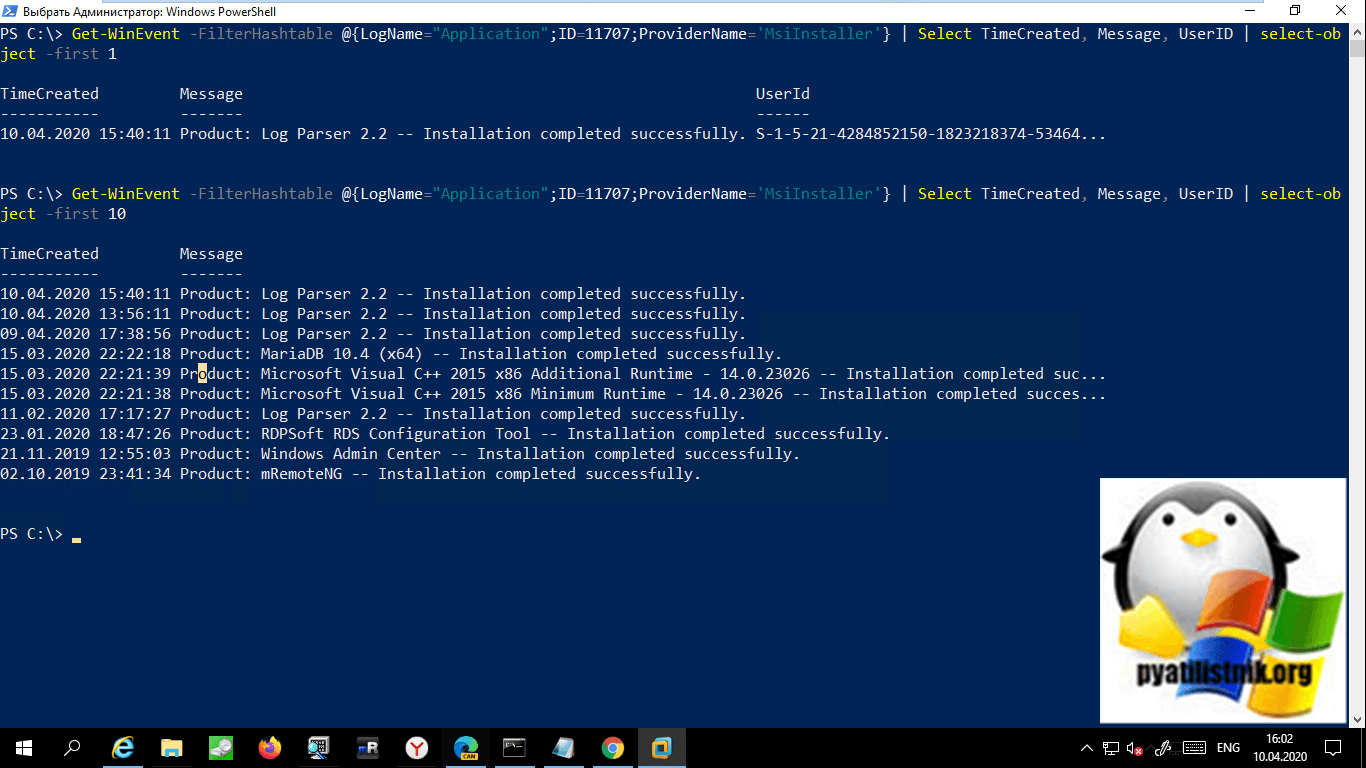Open the network status tray icon
Screen dimensions: 1366x768
pyautogui.click(x=1111, y=748)
